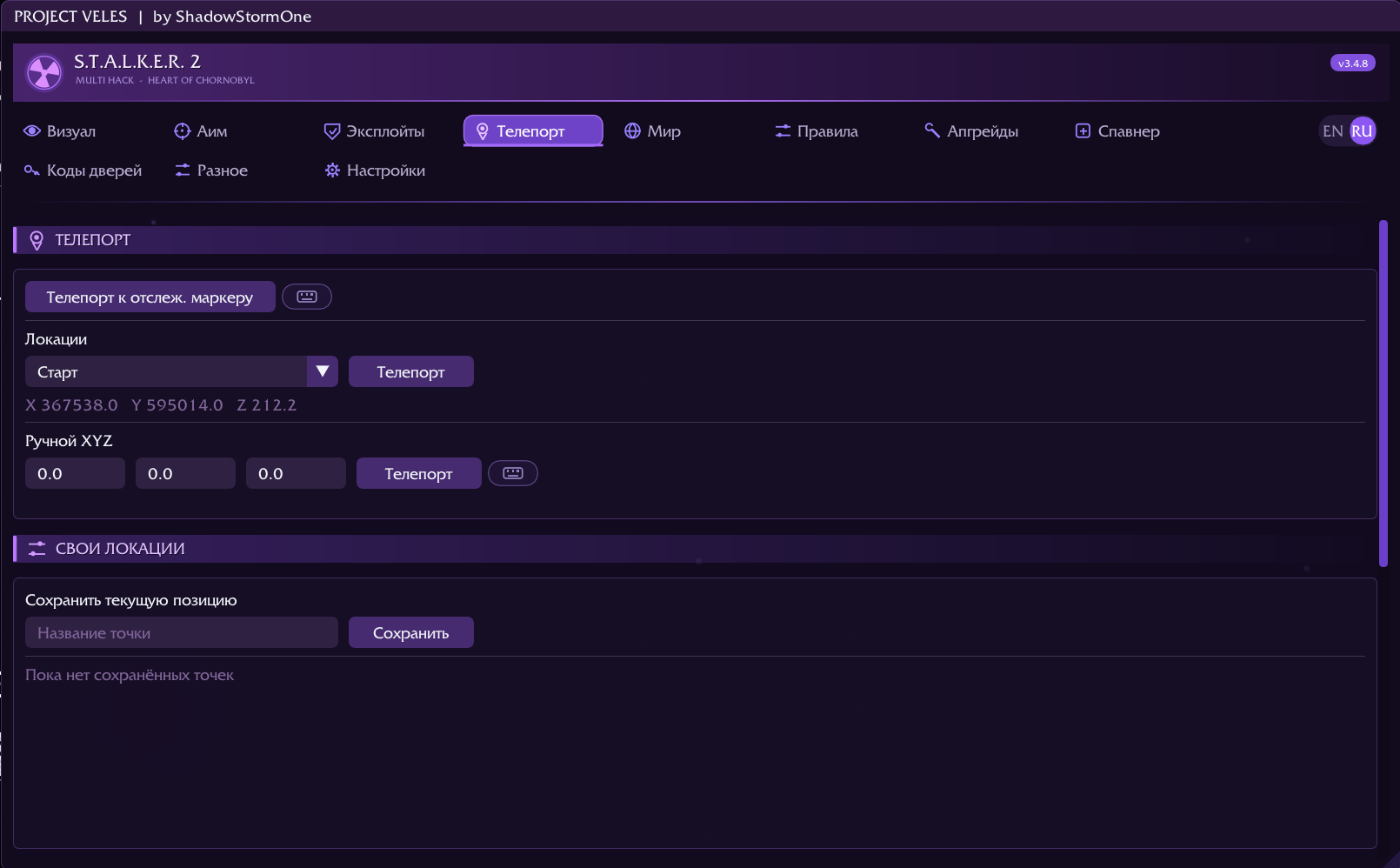Click the sliders icon beside Разное
This screenshot has width=1400, height=868.
[x=183, y=170]
